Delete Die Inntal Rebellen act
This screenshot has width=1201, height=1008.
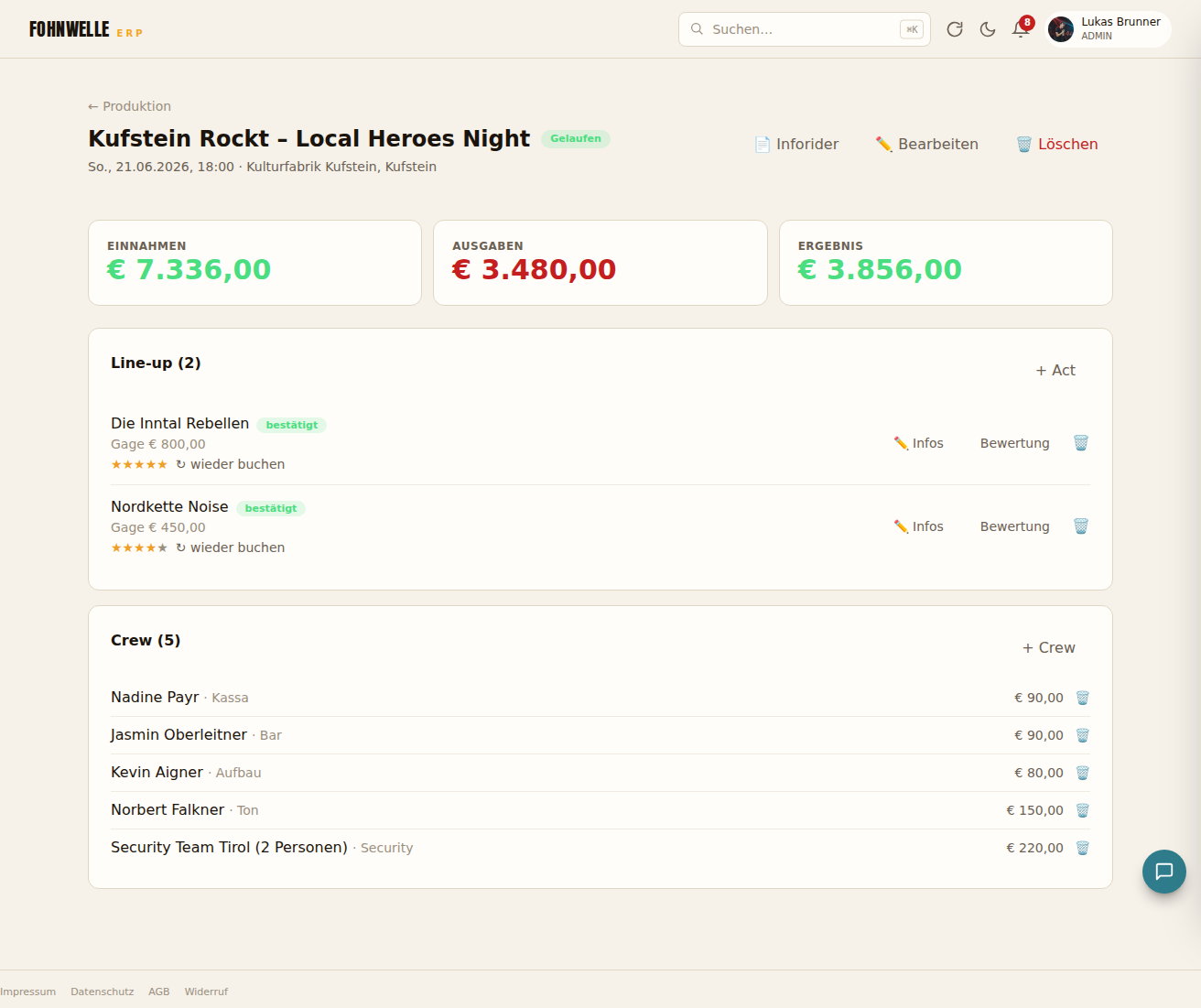(x=1081, y=443)
